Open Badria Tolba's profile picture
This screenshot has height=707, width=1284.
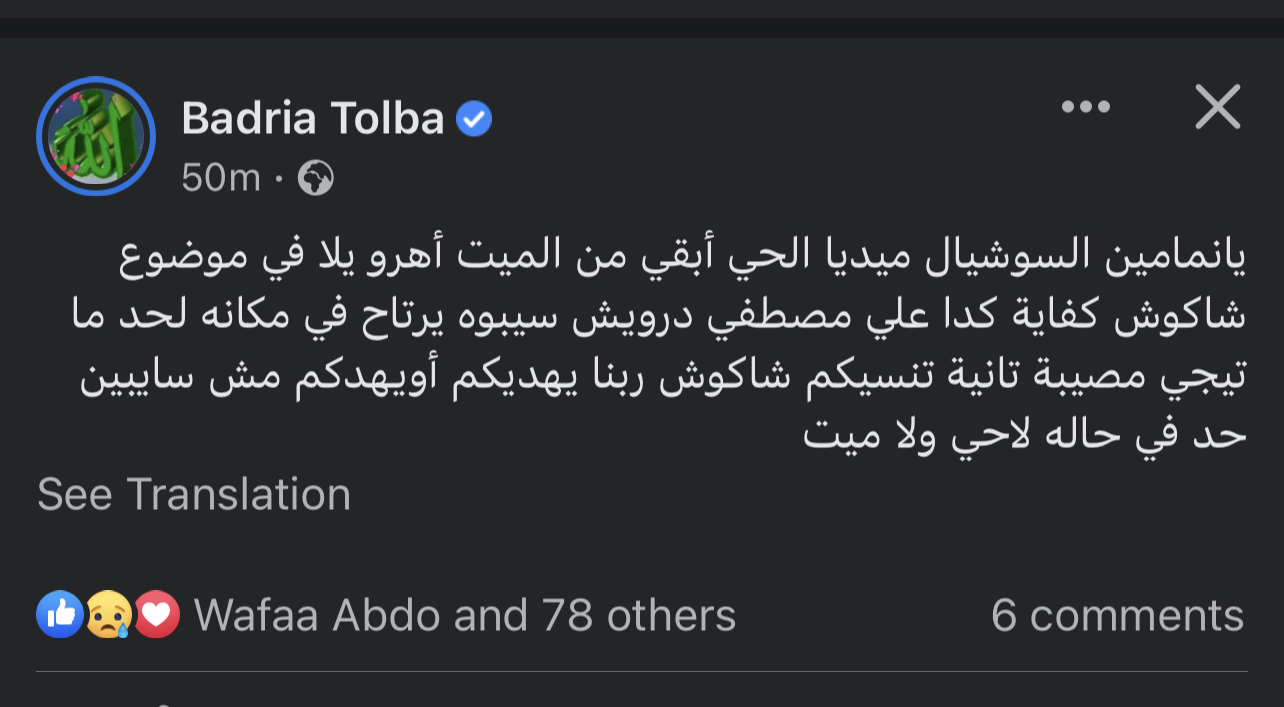96,136
